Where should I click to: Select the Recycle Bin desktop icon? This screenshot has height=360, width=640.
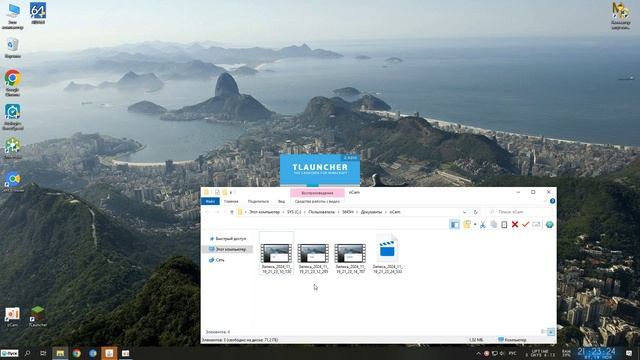pyautogui.click(x=13, y=48)
